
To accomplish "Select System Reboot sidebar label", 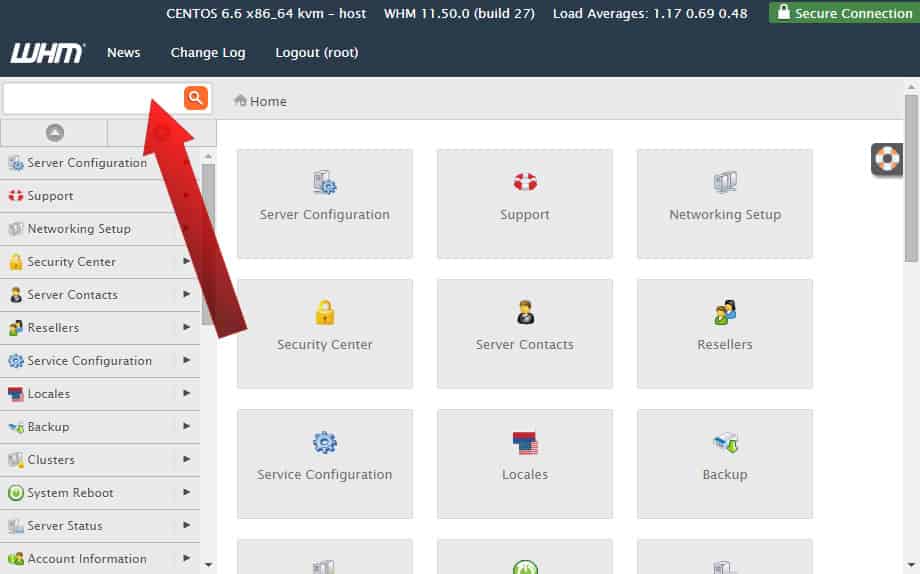I will click(x=70, y=493).
